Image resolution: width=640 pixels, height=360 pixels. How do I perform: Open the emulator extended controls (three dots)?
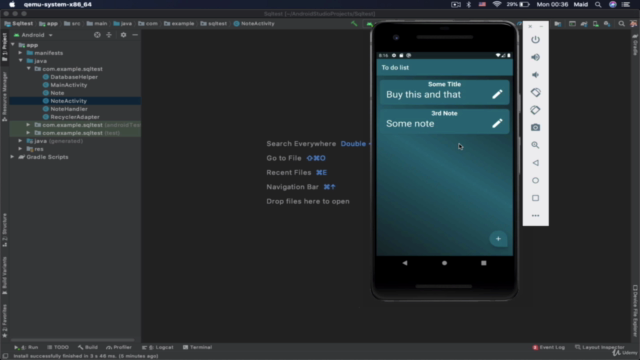[535, 216]
